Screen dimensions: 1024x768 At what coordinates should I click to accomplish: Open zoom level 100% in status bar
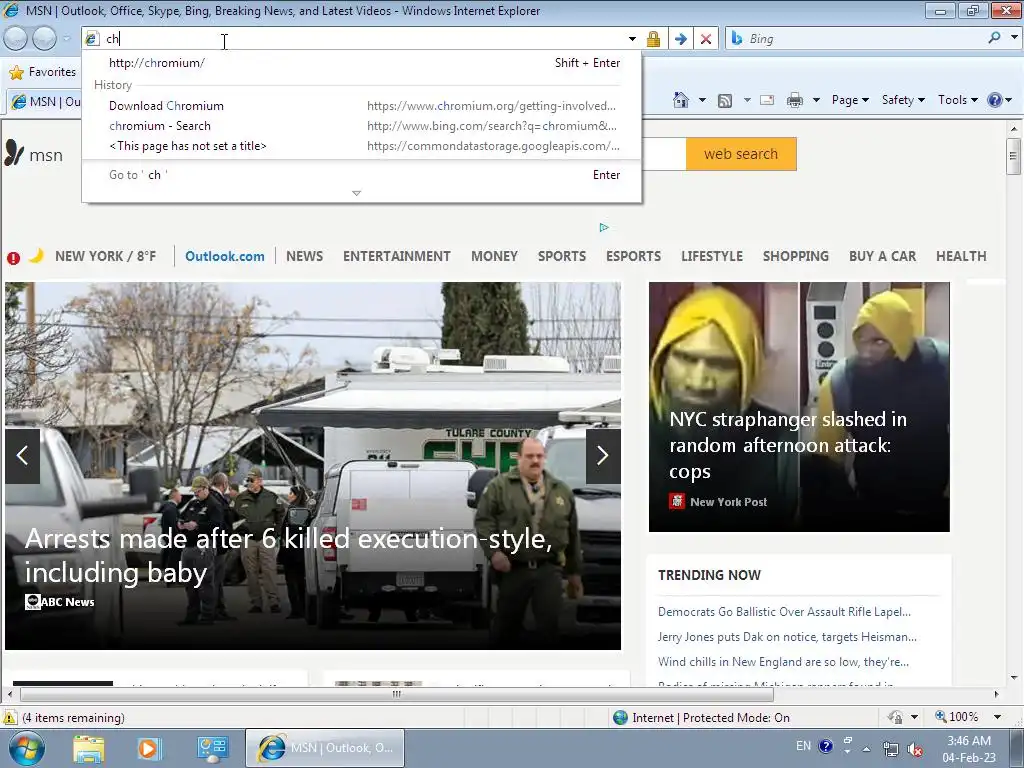(957, 717)
